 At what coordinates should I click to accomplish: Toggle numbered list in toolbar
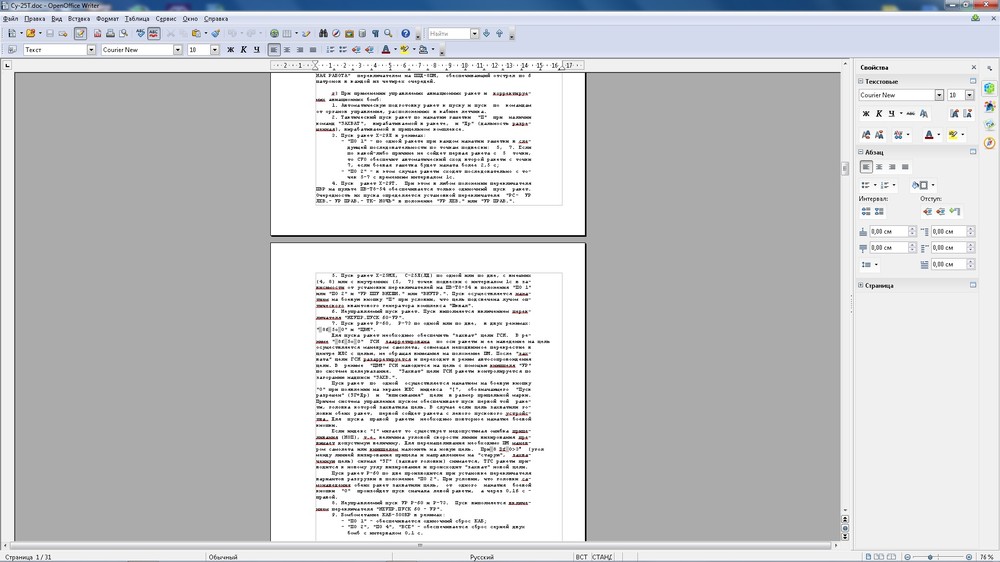[330, 50]
